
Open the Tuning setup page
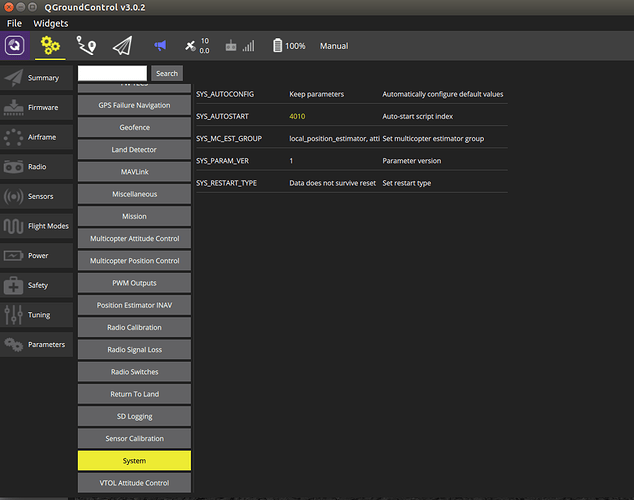click(36, 315)
